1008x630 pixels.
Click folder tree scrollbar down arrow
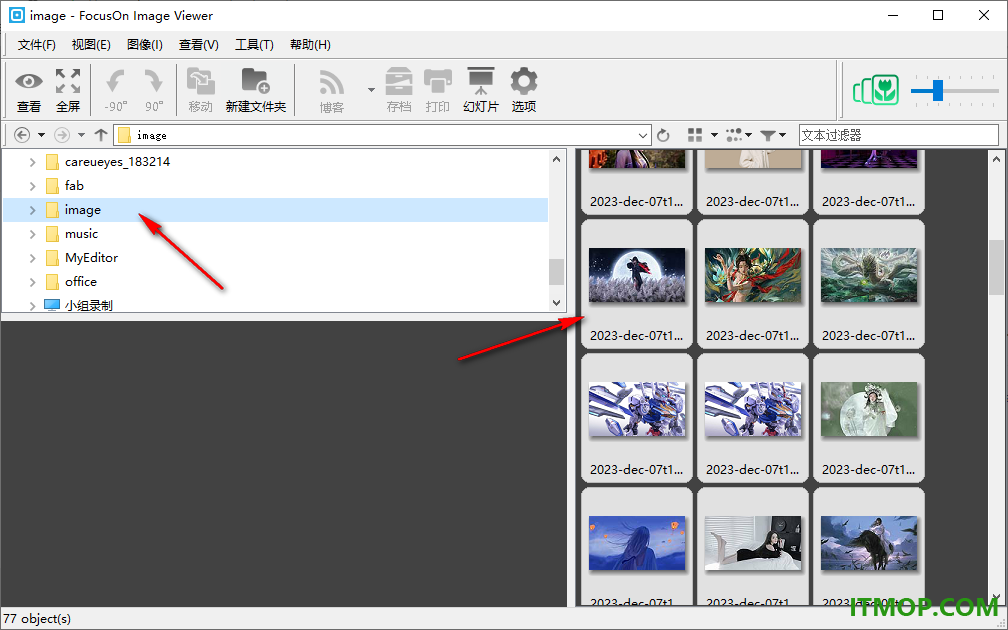[x=557, y=303]
